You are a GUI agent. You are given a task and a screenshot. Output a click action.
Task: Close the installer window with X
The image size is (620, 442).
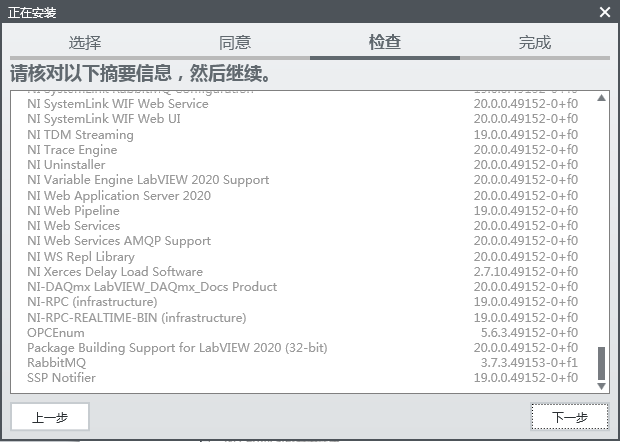[x=604, y=12]
